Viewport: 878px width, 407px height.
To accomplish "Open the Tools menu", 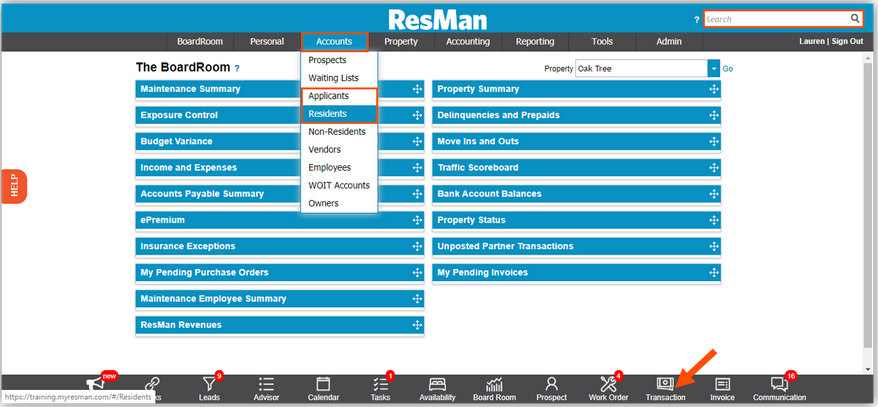I will [x=602, y=41].
